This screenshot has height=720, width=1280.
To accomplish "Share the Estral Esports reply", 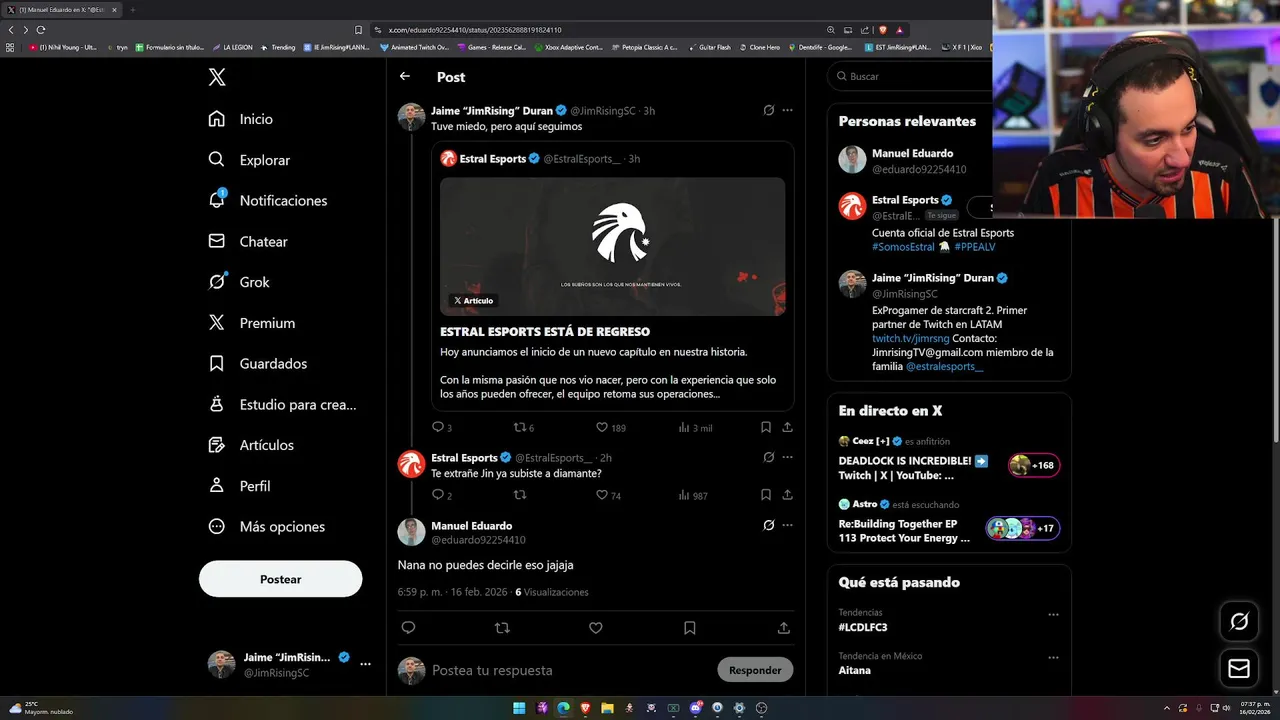I will click(787, 495).
